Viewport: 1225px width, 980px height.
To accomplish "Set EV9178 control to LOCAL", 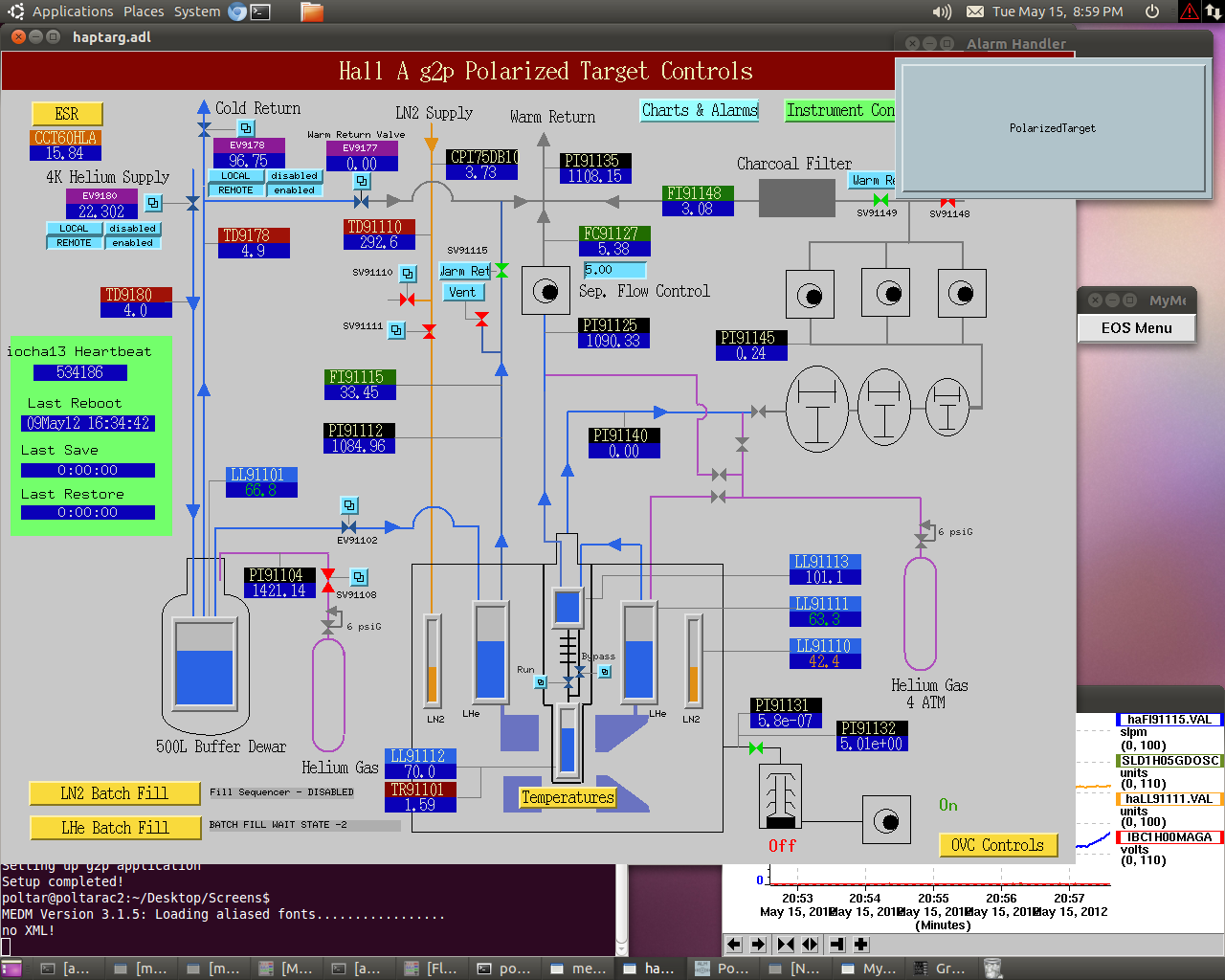I will pos(235,176).
